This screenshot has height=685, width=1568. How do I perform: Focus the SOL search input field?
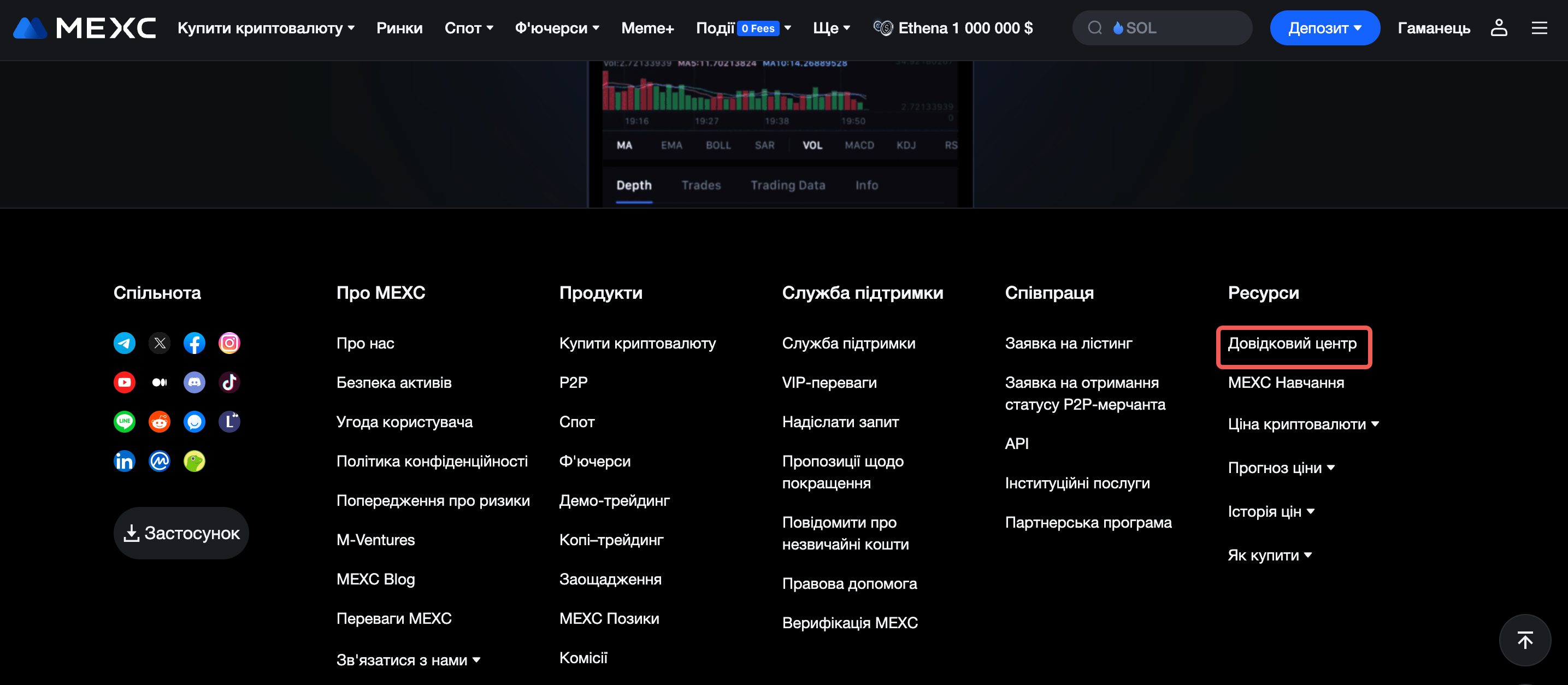pyautogui.click(x=1162, y=28)
